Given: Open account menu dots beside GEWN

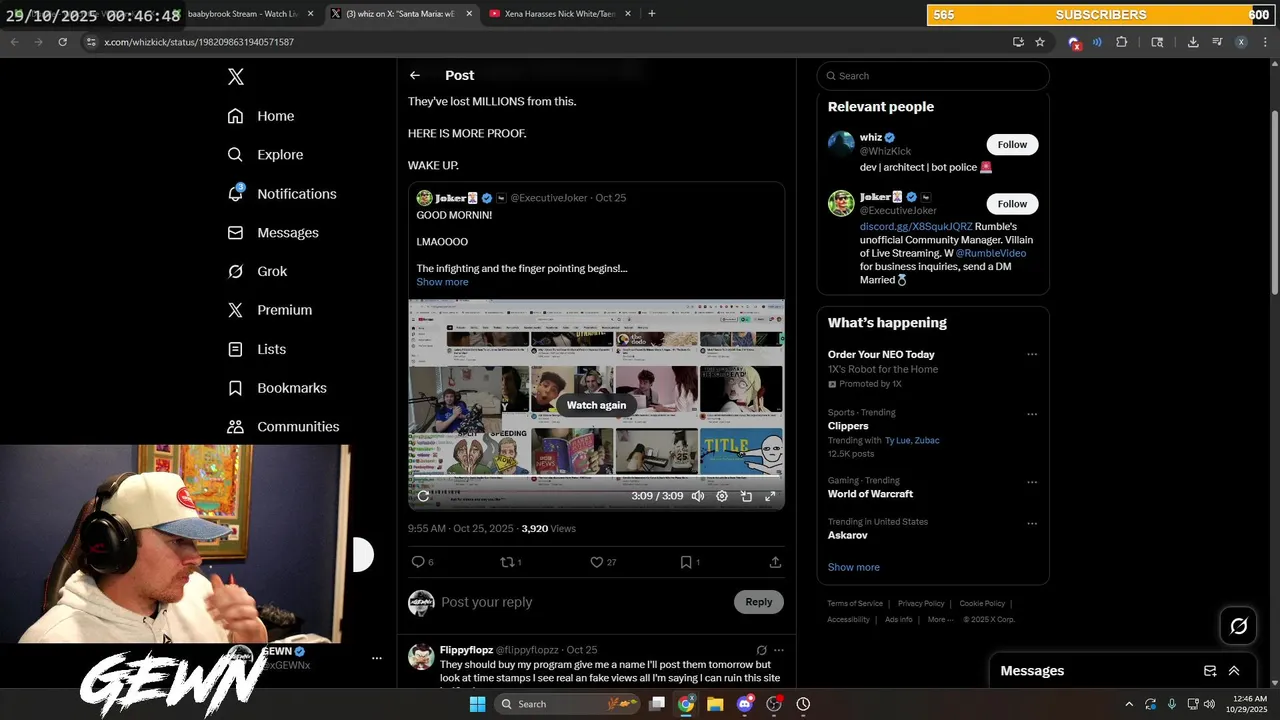Looking at the screenshot, I should (x=377, y=658).
